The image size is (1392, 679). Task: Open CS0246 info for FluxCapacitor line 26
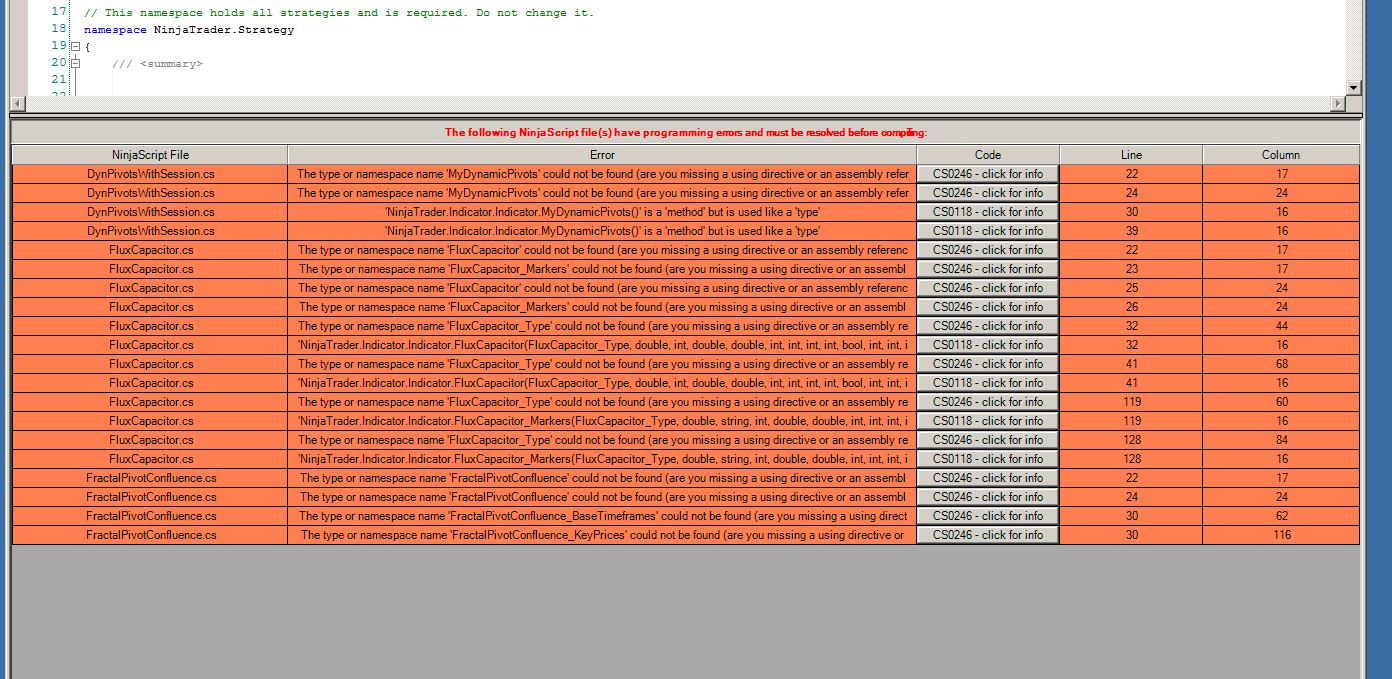coord(988,307)
